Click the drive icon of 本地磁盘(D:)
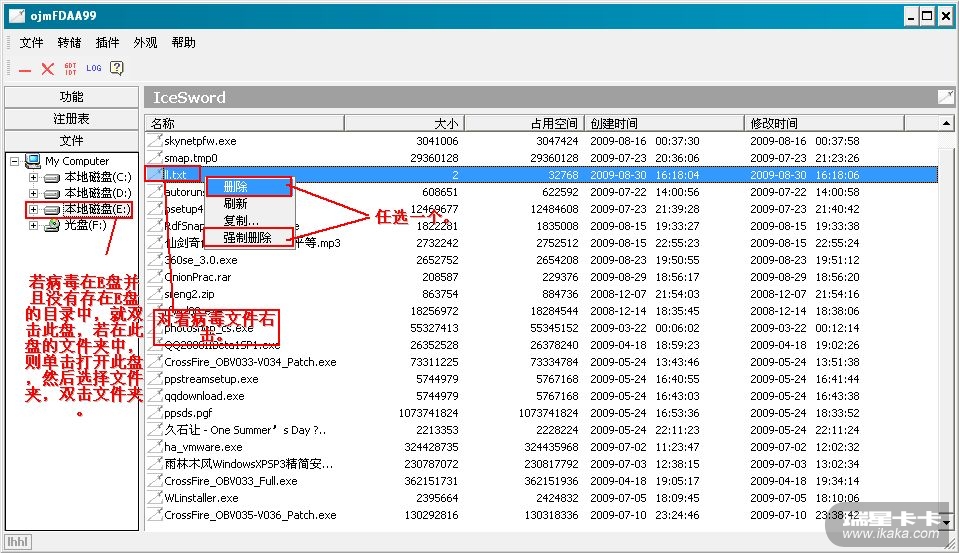This screenshot has width=959, height=553. point(52,194)
